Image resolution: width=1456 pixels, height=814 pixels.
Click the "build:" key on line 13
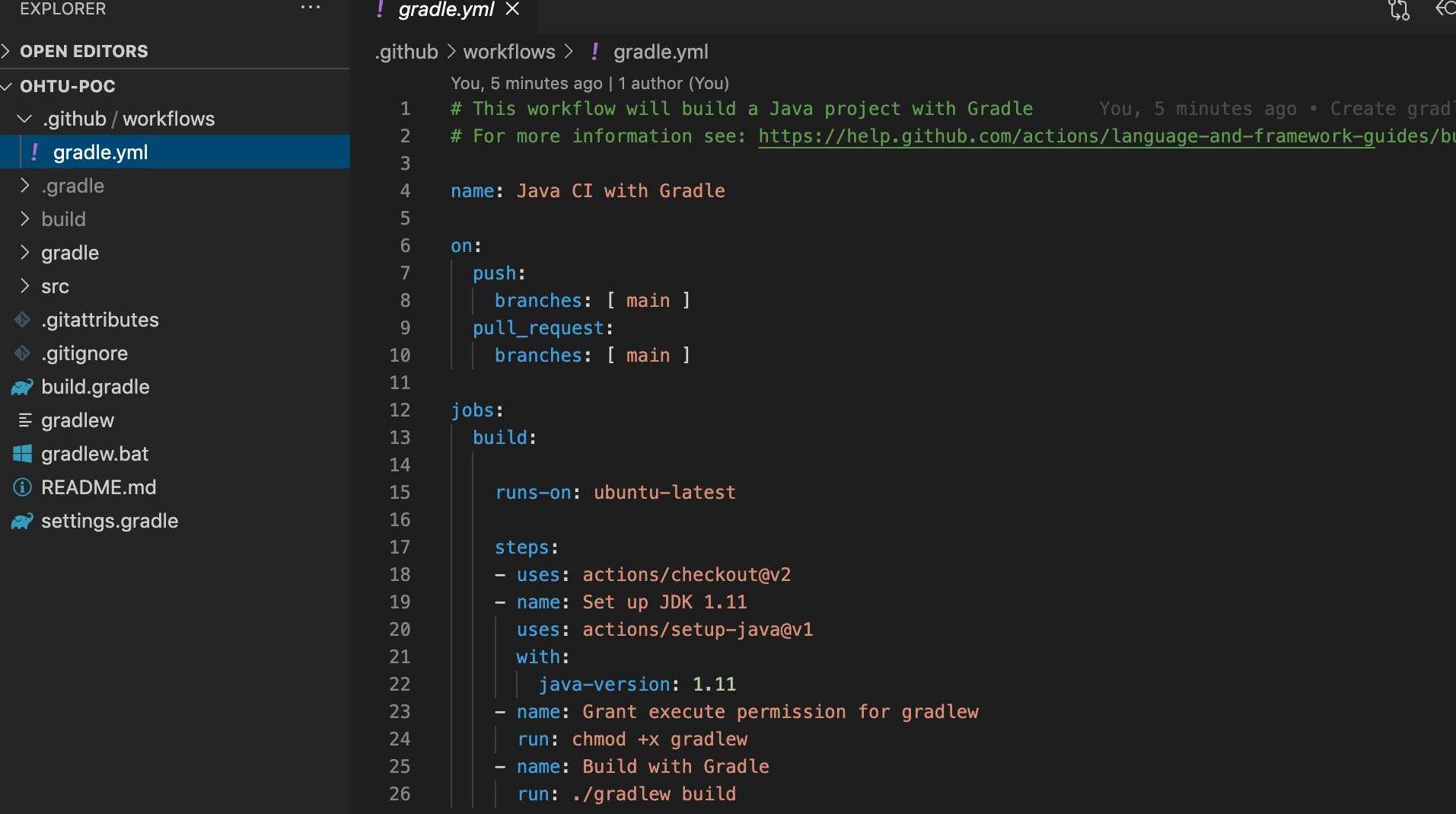(x=505, y=438)
